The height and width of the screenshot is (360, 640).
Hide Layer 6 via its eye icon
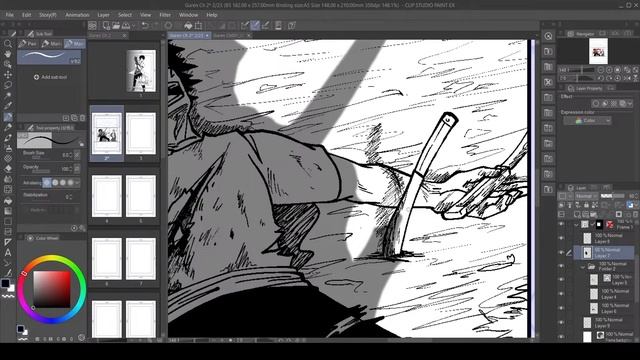(561, 308)
